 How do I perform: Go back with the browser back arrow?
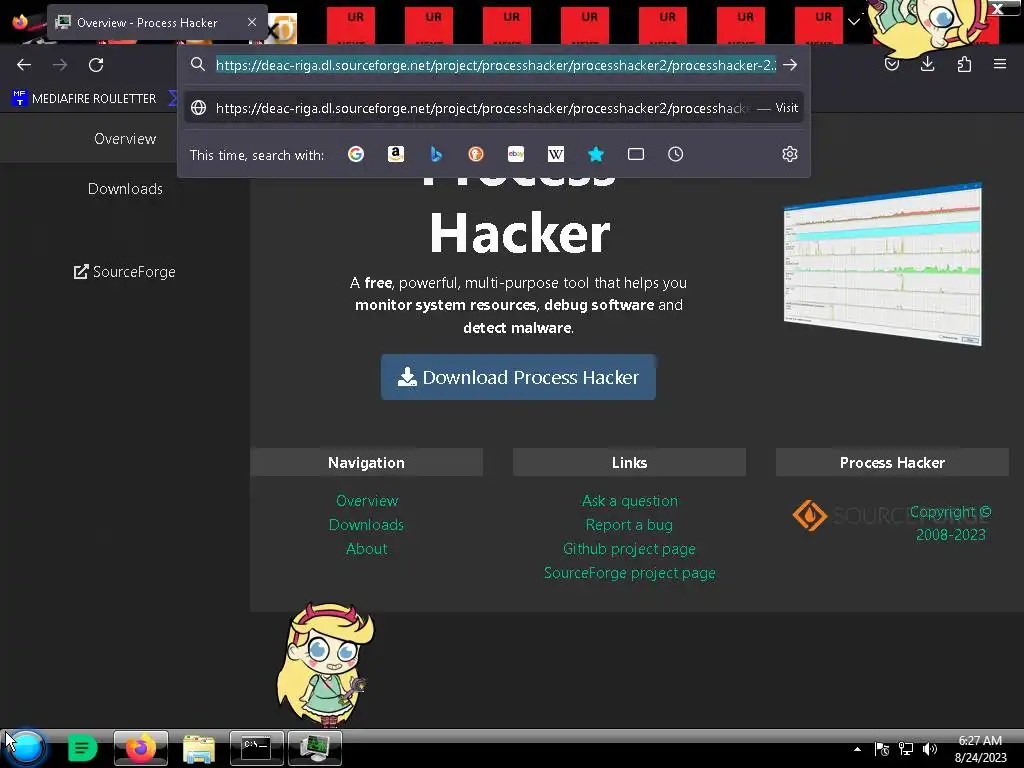coord(24,65)
